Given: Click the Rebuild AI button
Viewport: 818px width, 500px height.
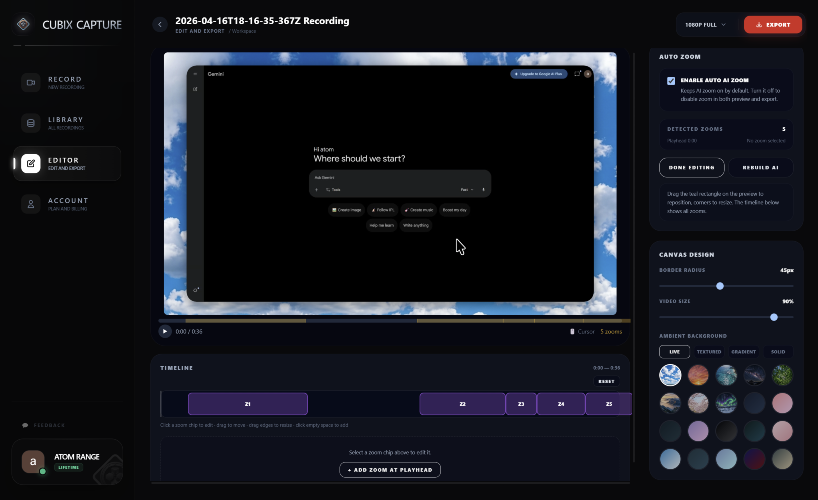Looking at the screenshot, I should pyautogui.click(x=761, y=168).
